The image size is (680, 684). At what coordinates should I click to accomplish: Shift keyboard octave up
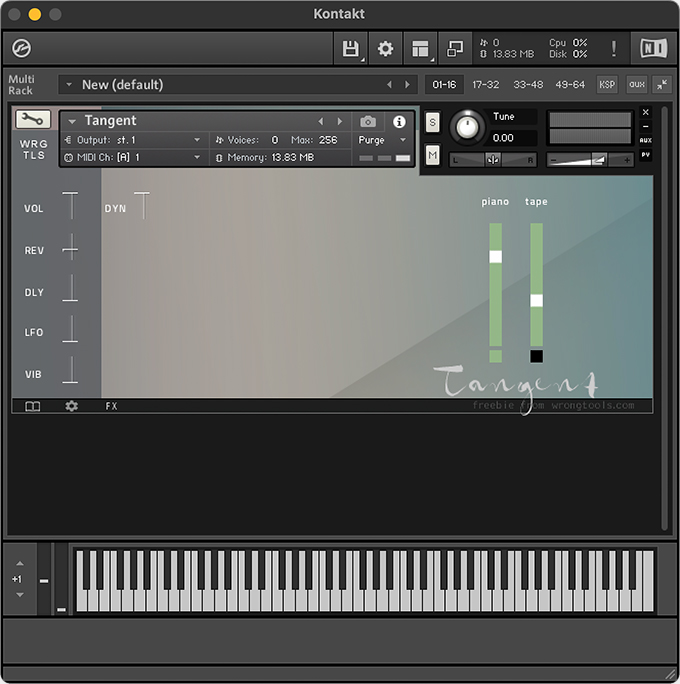20,563
